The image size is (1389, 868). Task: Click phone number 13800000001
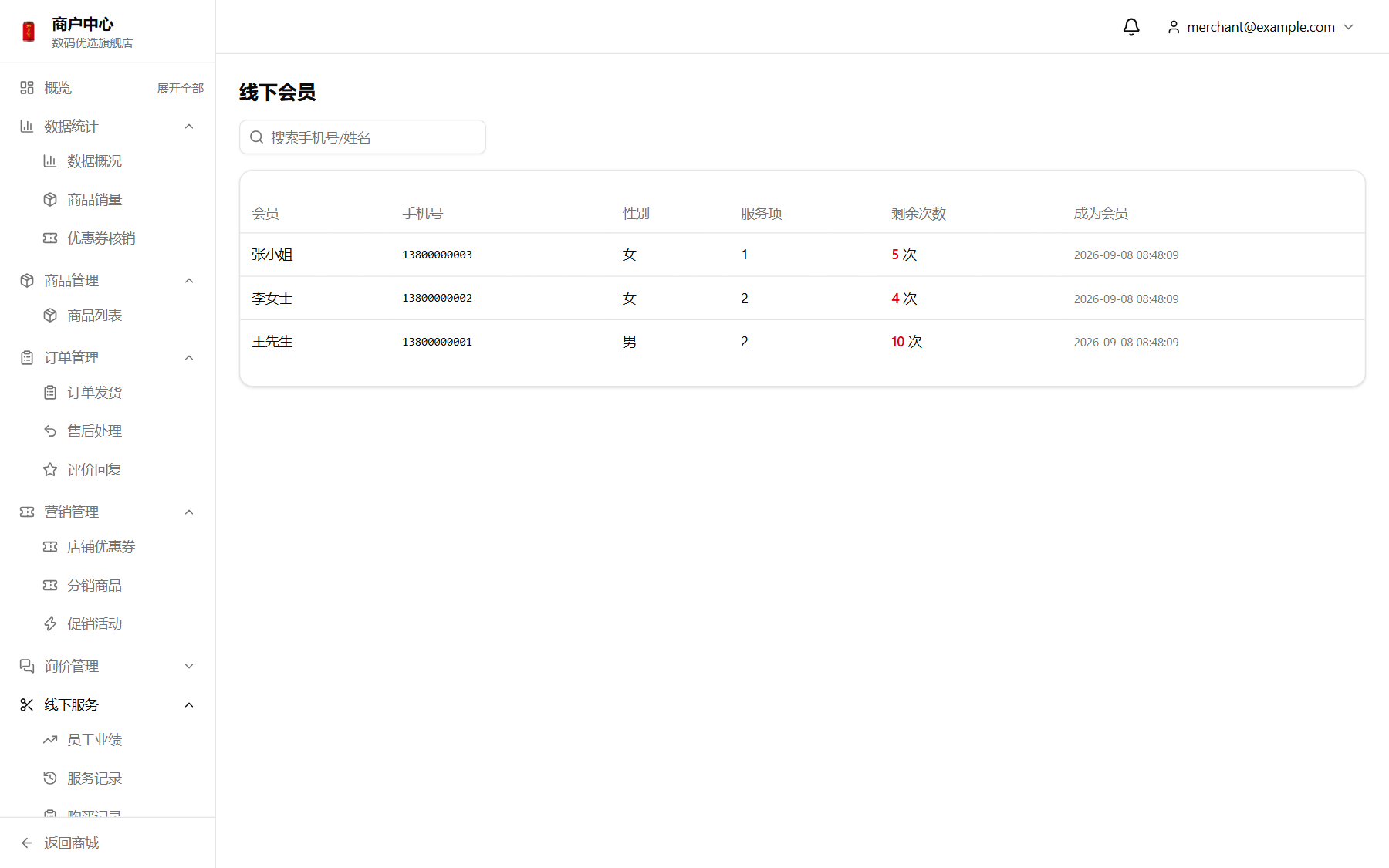pos(437,342)
